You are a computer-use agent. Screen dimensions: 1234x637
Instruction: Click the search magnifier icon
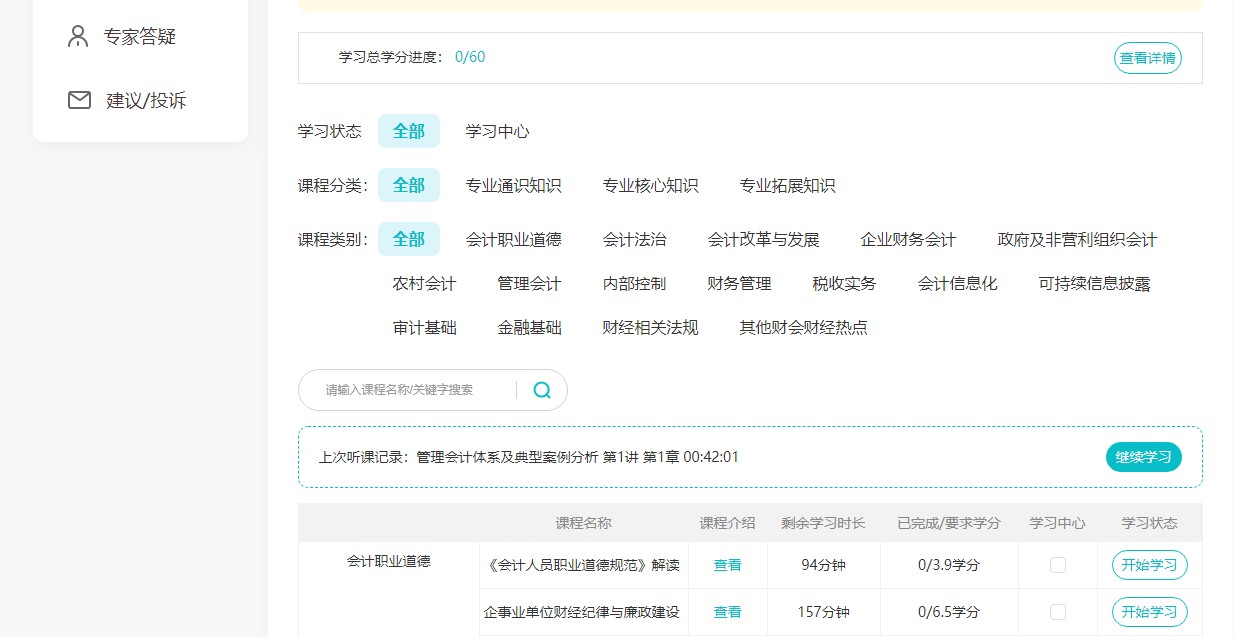542,390
